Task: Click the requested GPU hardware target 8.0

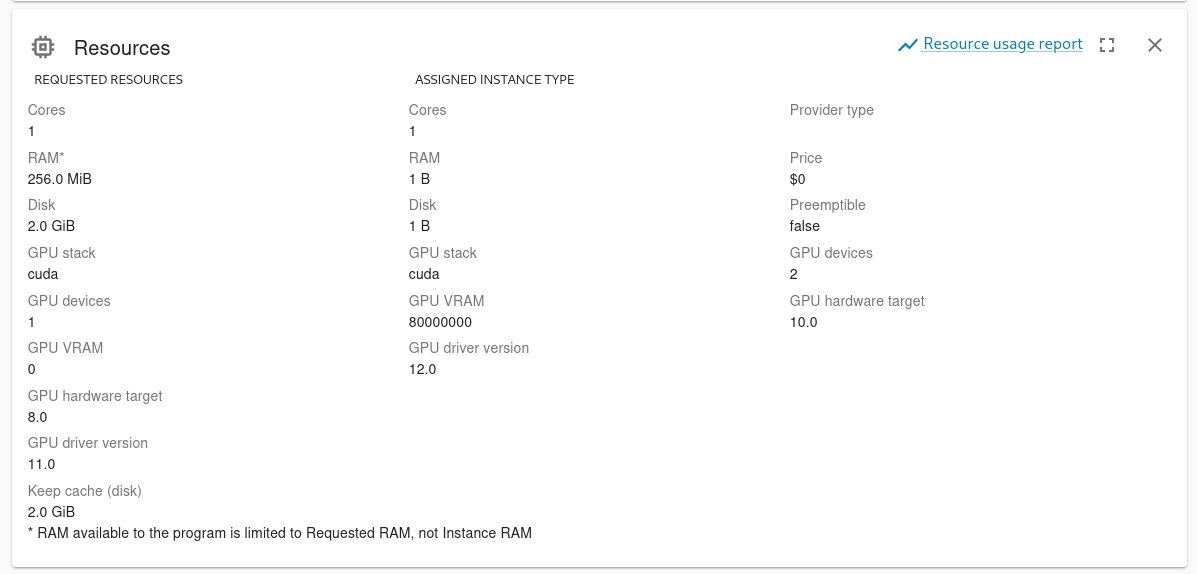Action: coord(37,417)
